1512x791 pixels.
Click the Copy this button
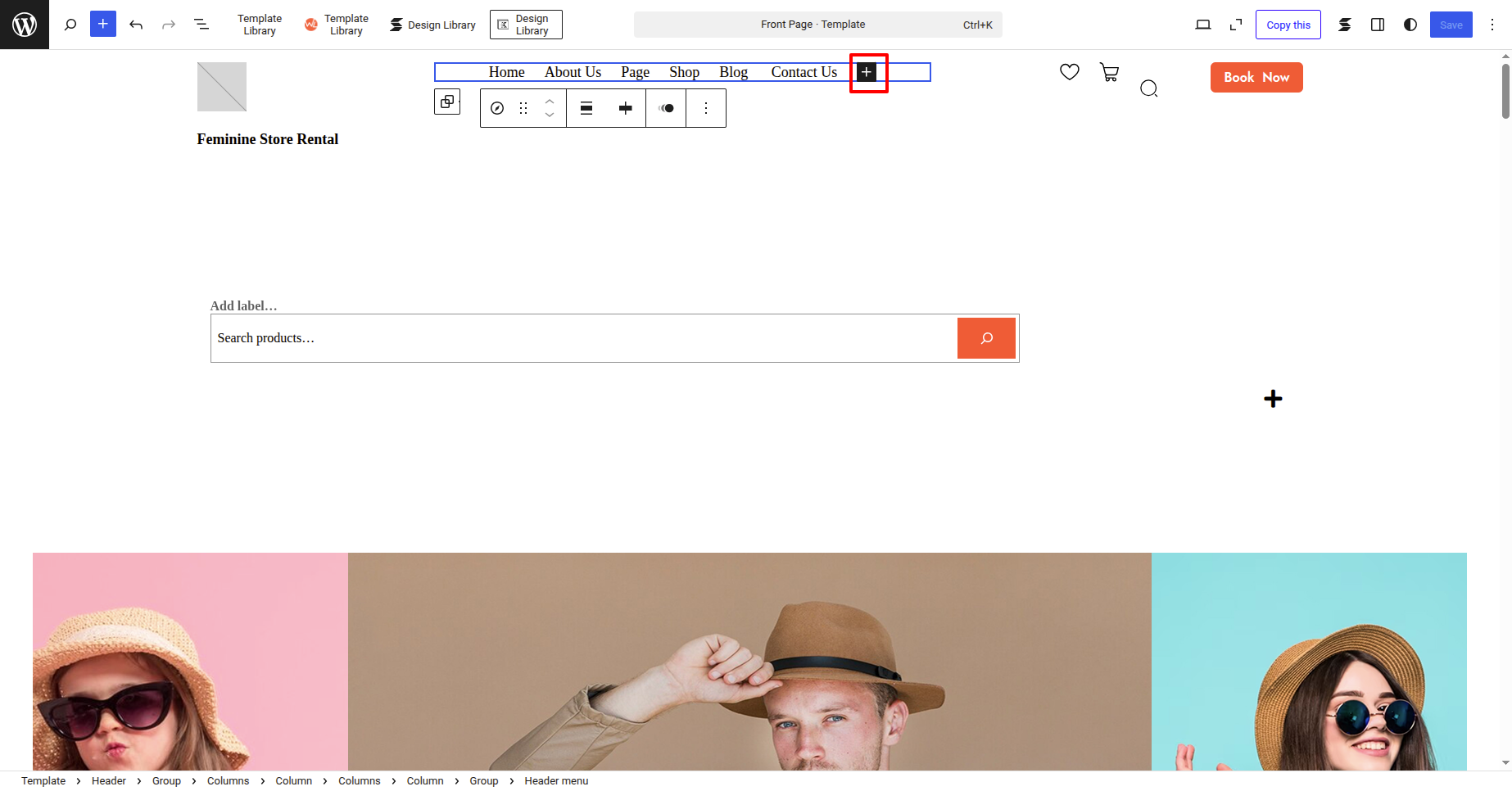pyautogui.click(x=1288, y=25)
